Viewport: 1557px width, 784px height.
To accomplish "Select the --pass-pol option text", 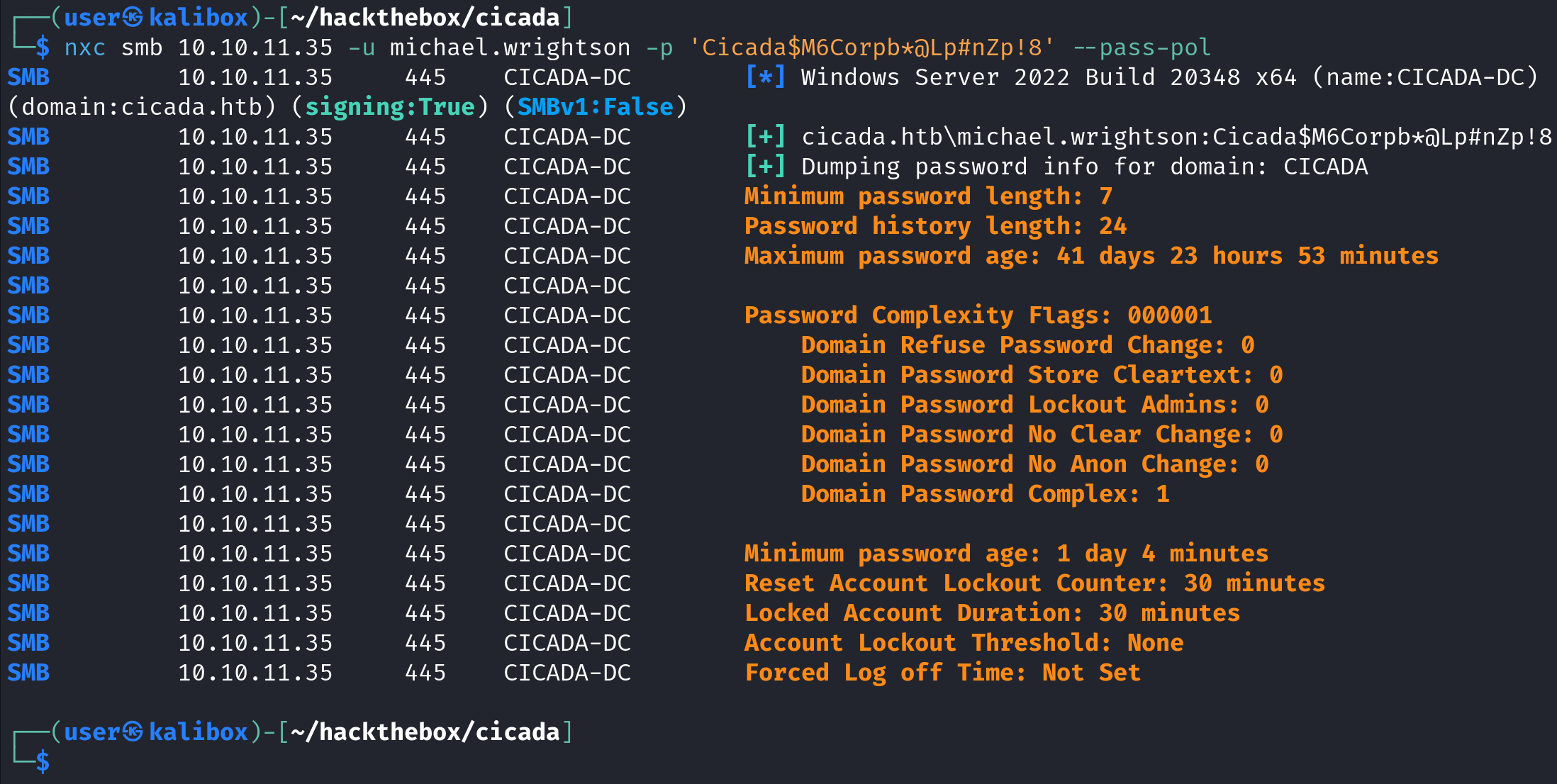I will click(1142, 47).
